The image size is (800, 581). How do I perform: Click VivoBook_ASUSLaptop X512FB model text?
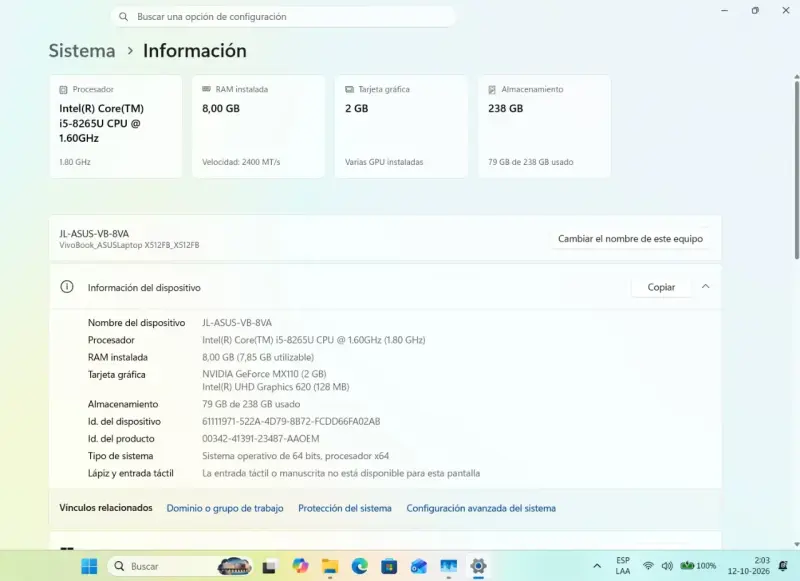[129, 245]
